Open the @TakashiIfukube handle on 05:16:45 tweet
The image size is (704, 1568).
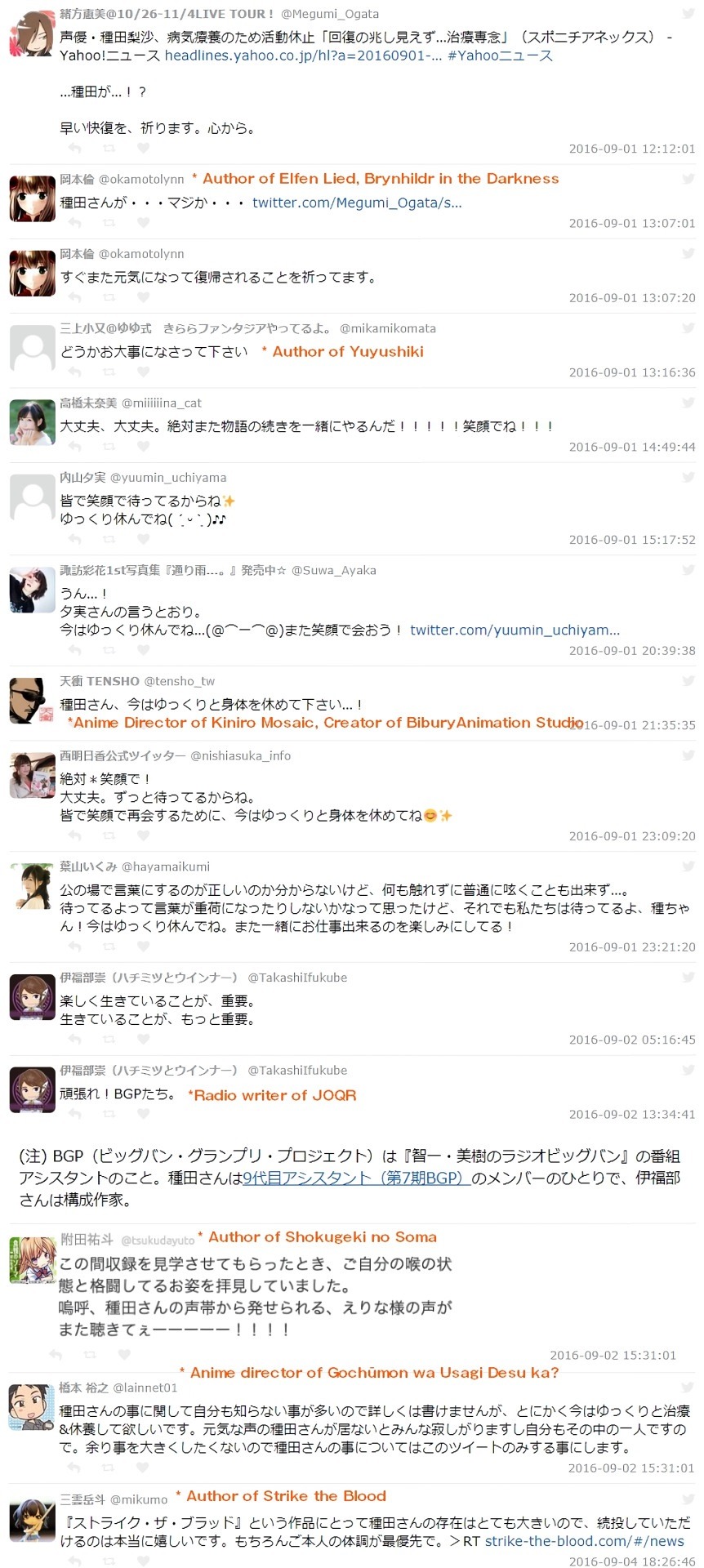297,978
